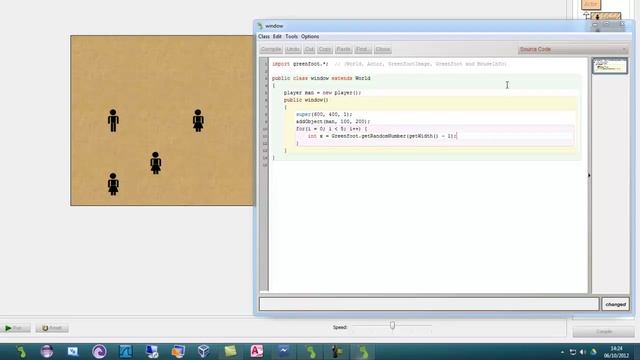640x360 pixels.
Task: Open the Tools menu in editor
Action: (291, 36)
